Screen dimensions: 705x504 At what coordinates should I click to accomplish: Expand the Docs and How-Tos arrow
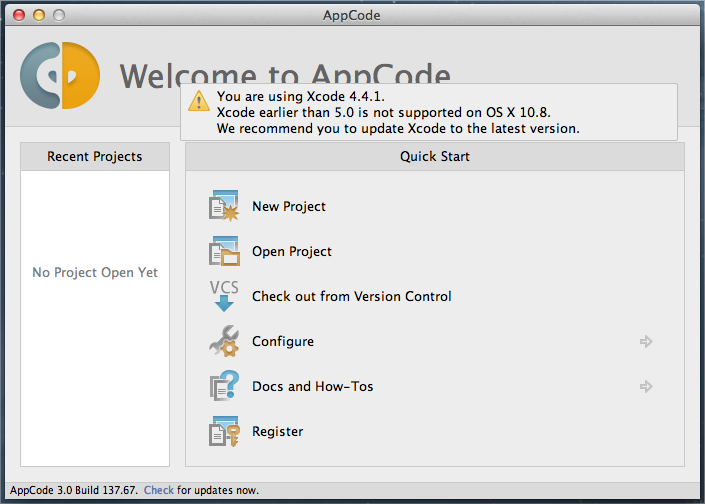tap(646, 386)
